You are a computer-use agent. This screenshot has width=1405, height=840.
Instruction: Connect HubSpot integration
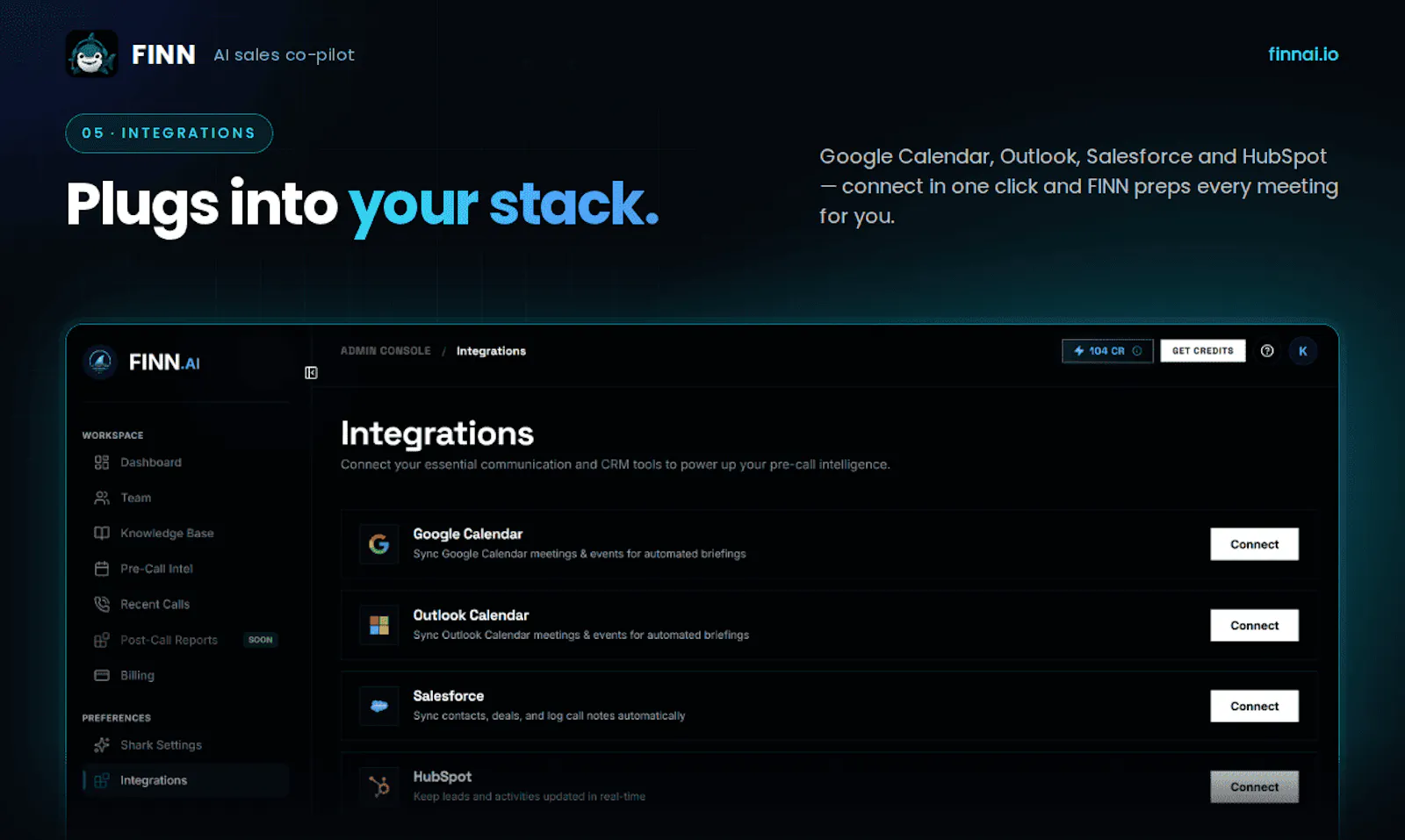pyautogui.click(x=1254, y=787)
